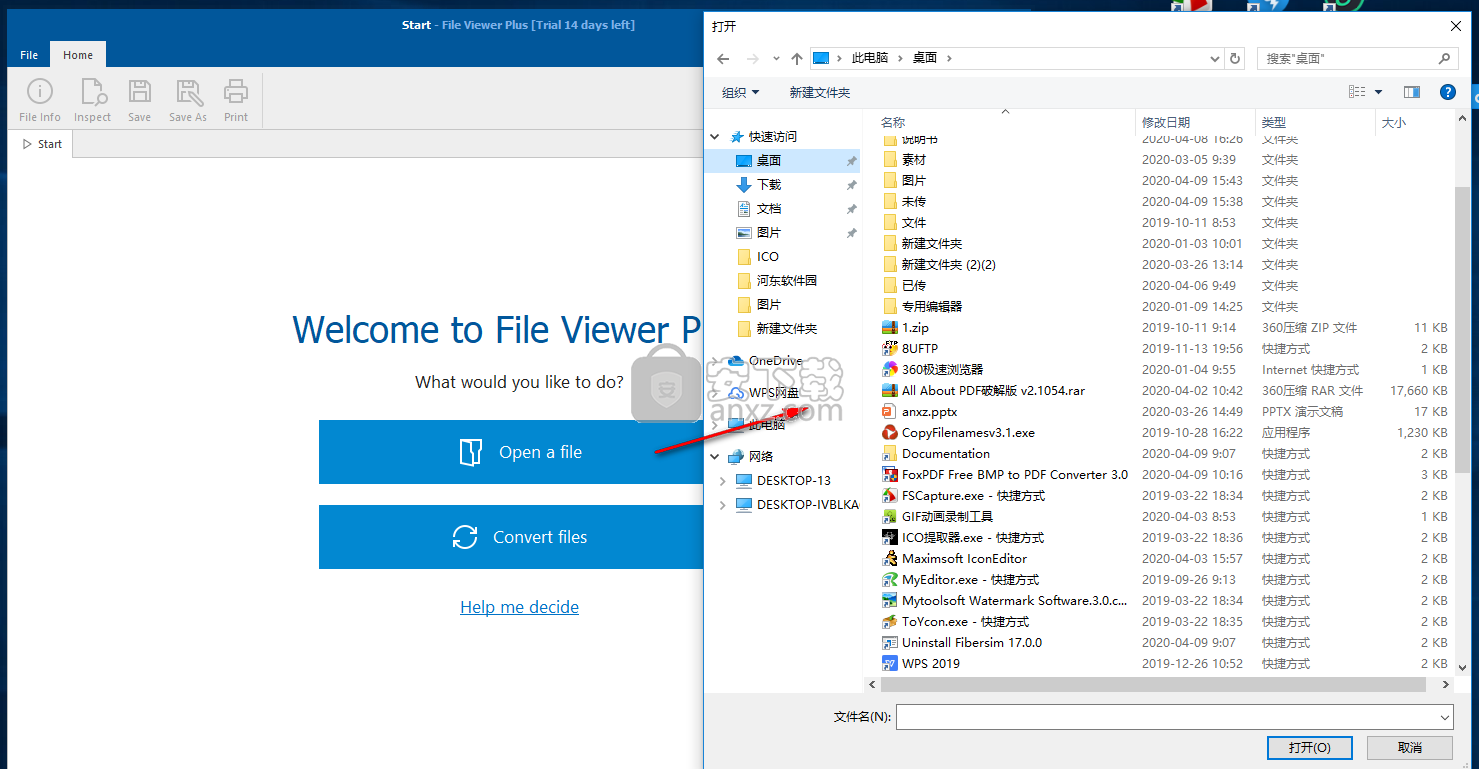The height and width of the screenshot is (769, 1479).
Task: Select the Start document tab
Action: pyautogui.click(x=42, y=144)
